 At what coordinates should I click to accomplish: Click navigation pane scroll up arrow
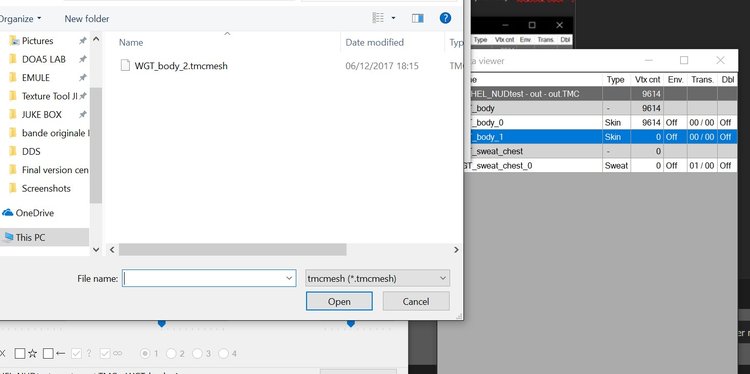click(x=96, y=39)
